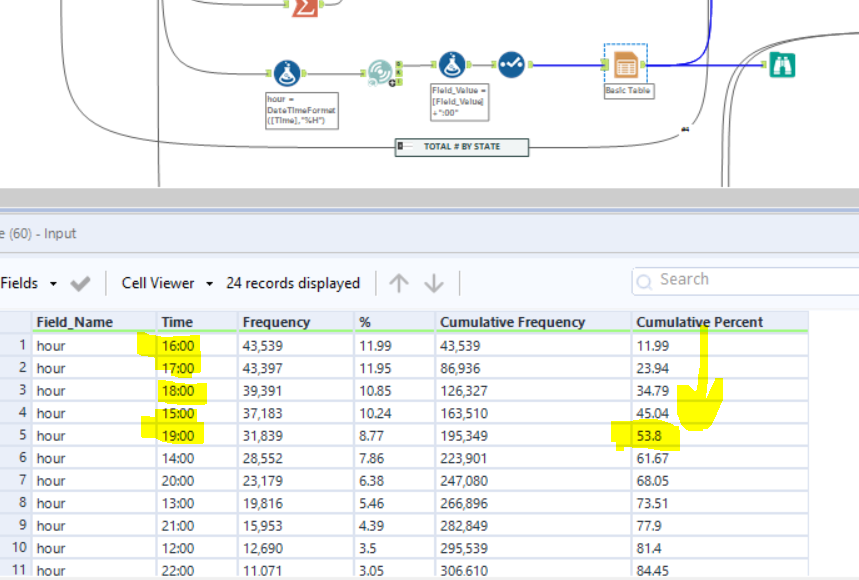Viewport: 859px width, 580px height.
Task: Select the blue Select tool with checkmark
Action: click(511, 65)
